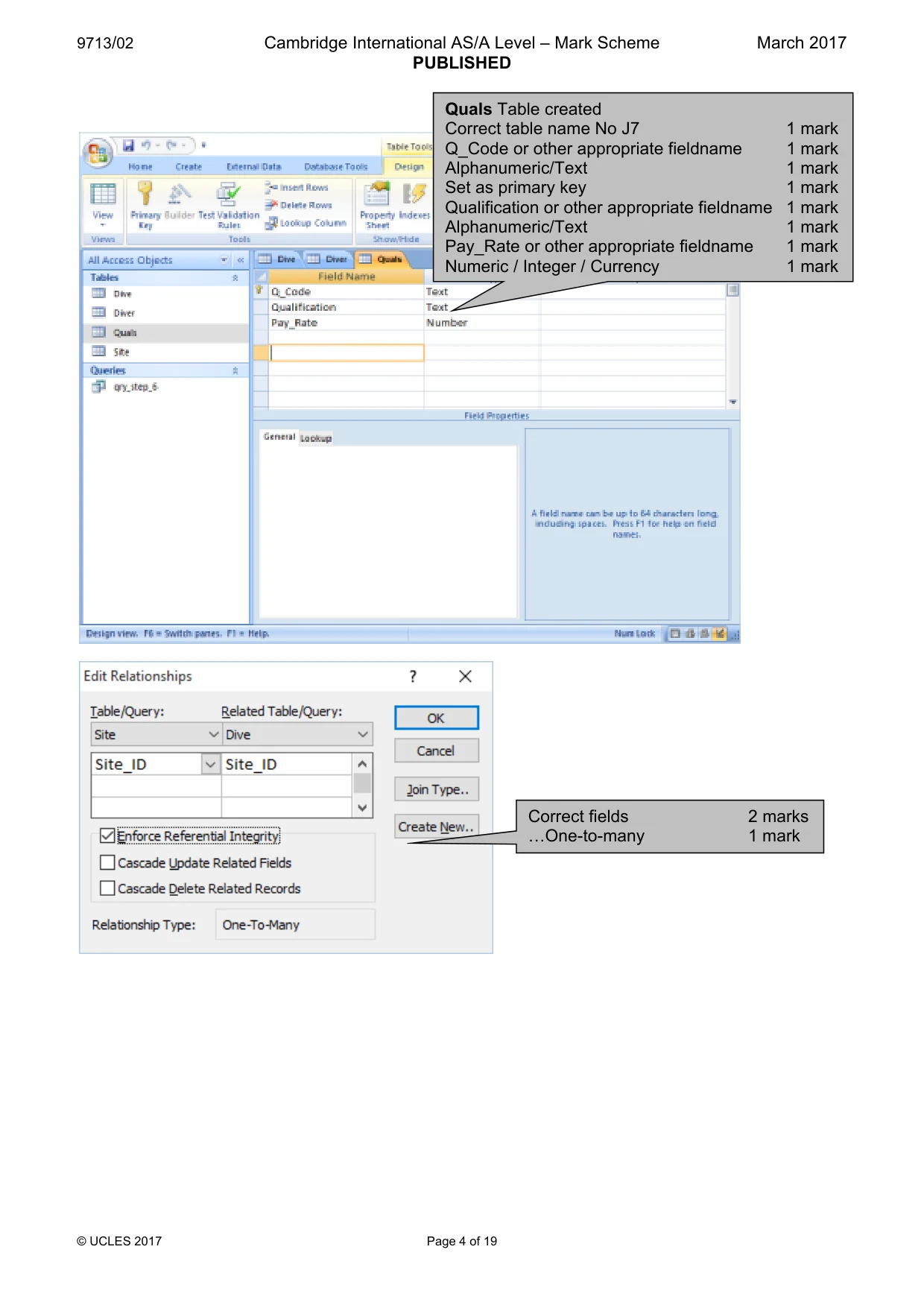Collapse navigation pane with double chevron

click(241, 260)
